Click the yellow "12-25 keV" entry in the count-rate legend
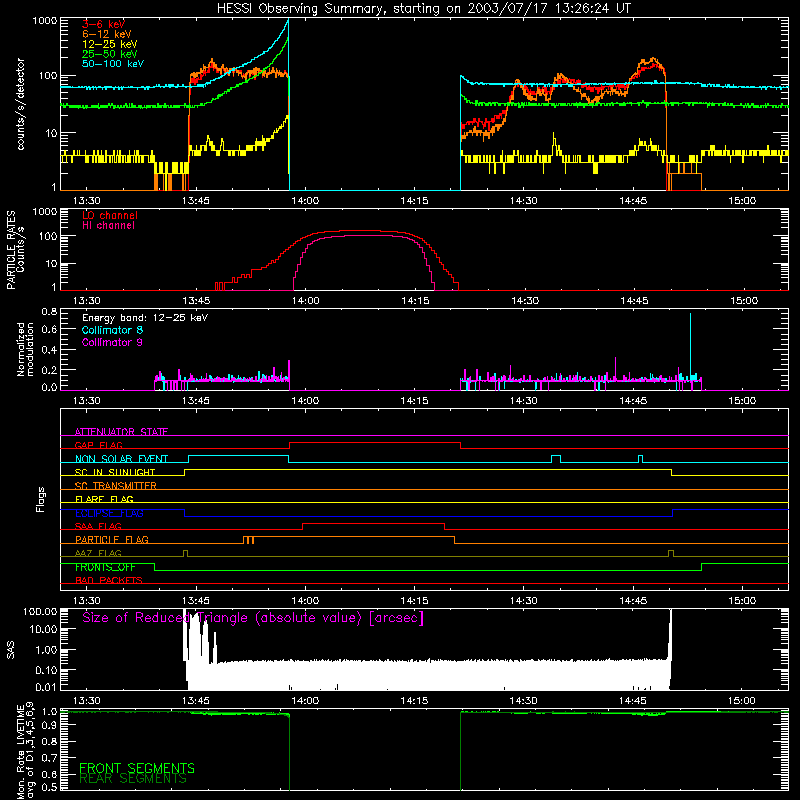The height and width of the screenshot is (800, 800). click(x=110, y=44)
